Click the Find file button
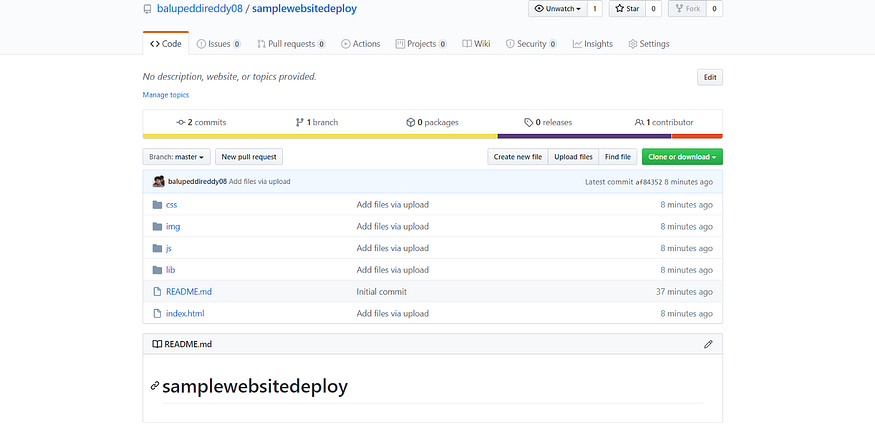The height and width of the screenshot is (424, 875). pos(618,157)
